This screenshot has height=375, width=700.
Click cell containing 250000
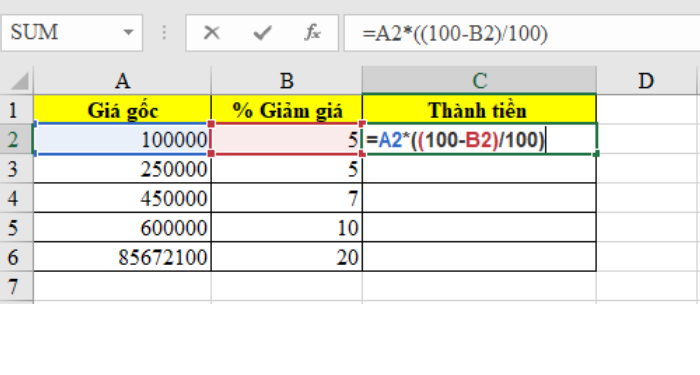pyautogui.click(x=122, y=169)
